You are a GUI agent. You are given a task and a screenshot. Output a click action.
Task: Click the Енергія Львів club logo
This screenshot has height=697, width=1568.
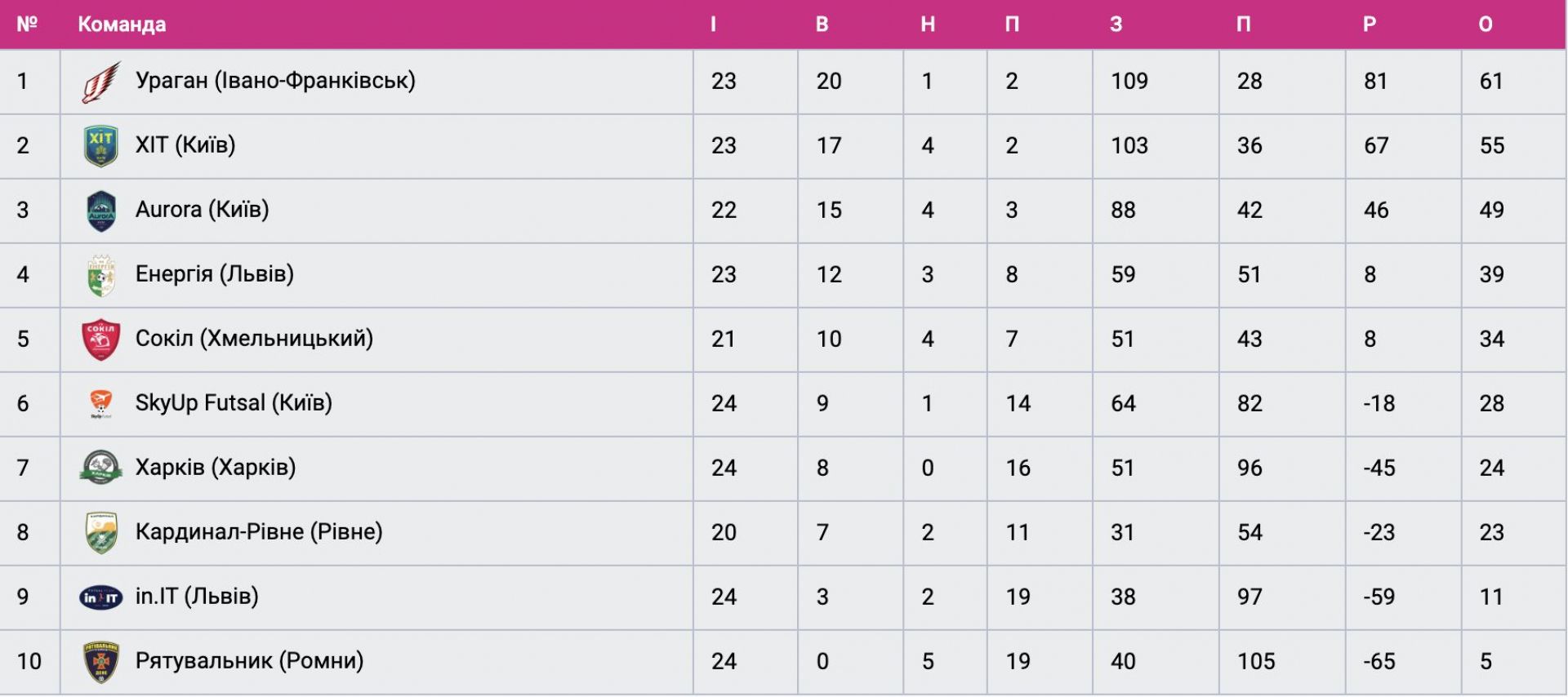pos(101,275)
